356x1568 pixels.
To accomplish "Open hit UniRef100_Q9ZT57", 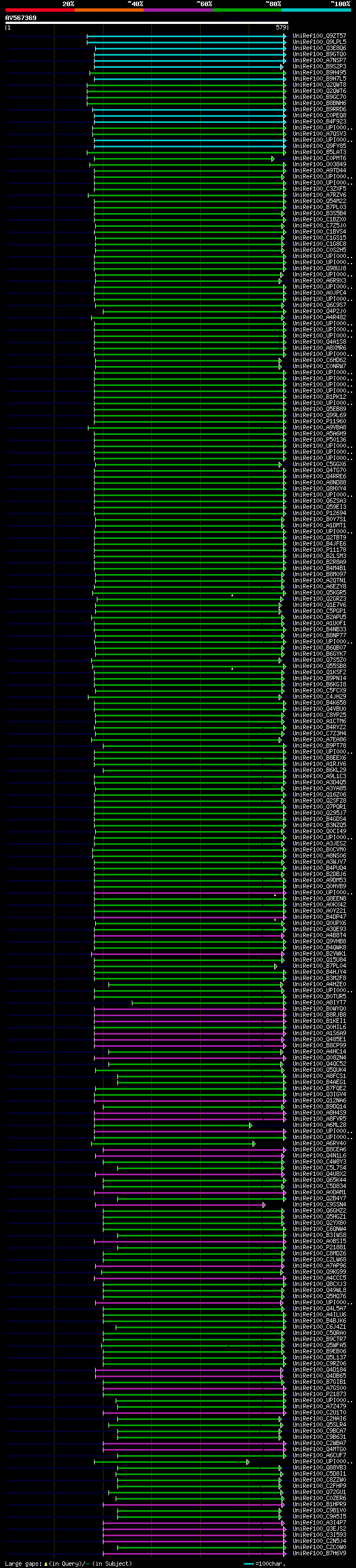I will click(319, 36).
